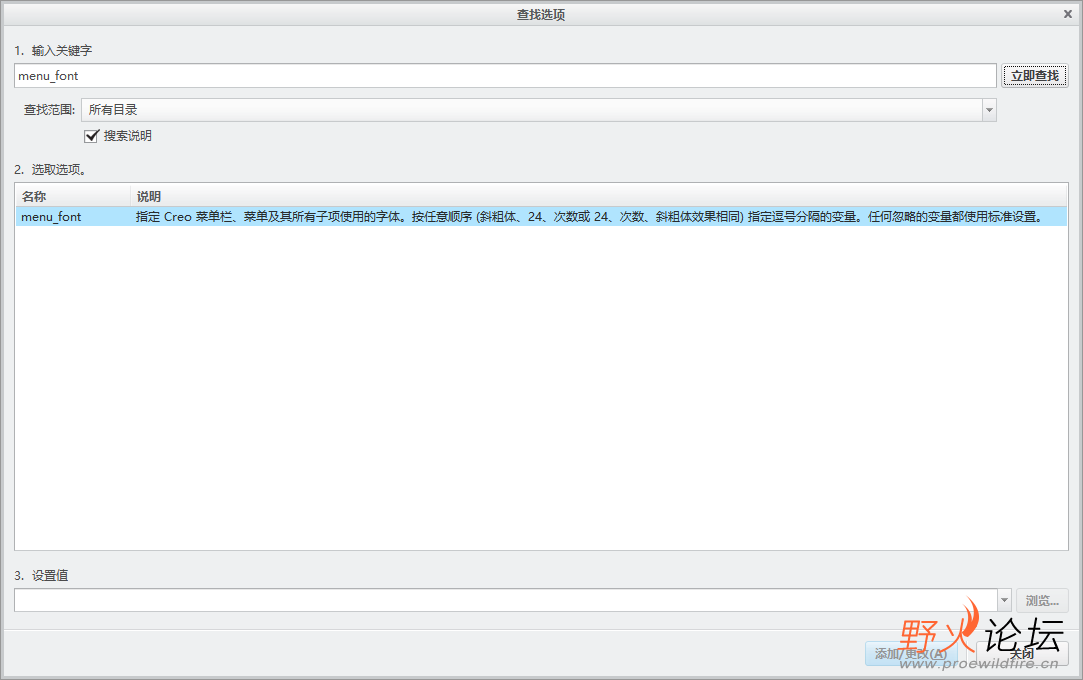1083x680 pixels.
Task: Expand the 设置值 value dropdown arrow
Action: [1004, 600]
